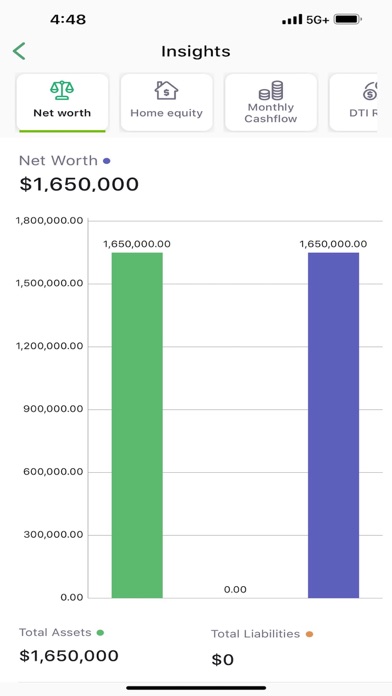Tap the DTI ratio money bag icon

pos(369,91)
